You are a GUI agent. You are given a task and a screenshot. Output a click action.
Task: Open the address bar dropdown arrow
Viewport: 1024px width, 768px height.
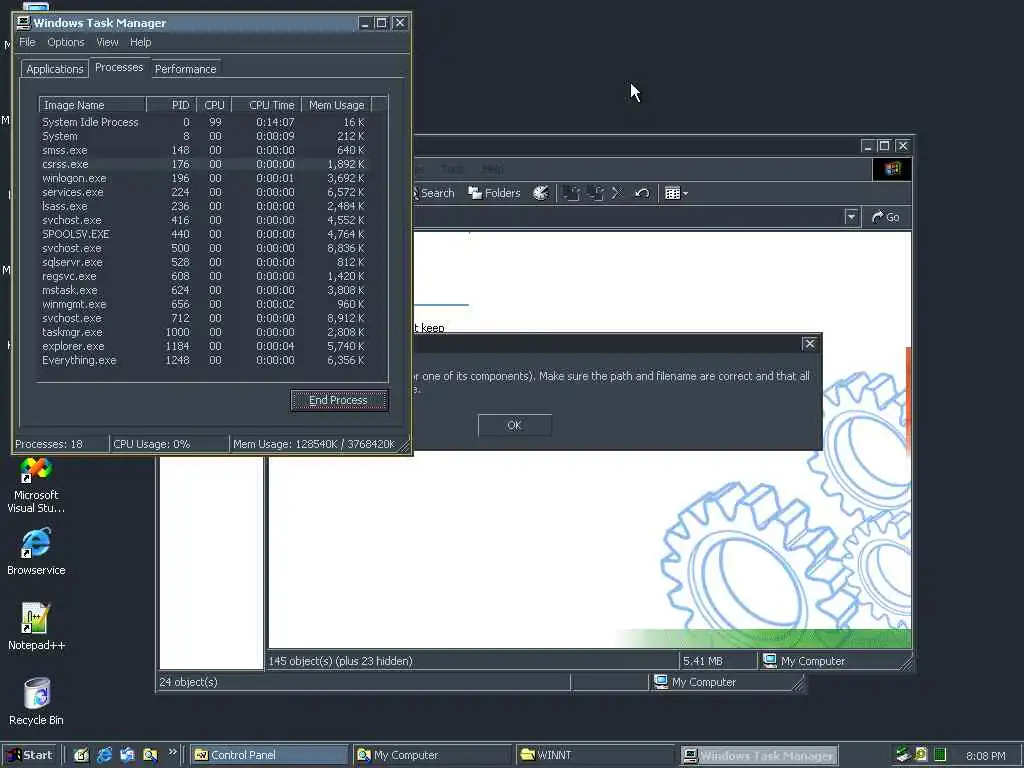[x=851, y=217]
